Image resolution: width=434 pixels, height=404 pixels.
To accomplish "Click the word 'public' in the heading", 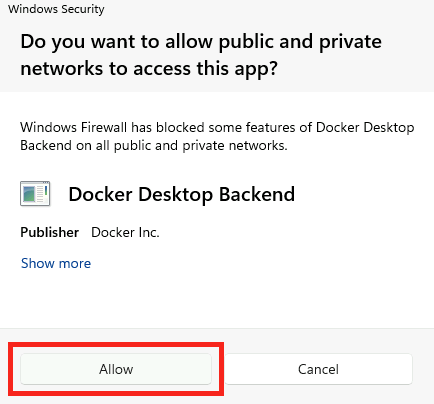I will click(246, 42).
